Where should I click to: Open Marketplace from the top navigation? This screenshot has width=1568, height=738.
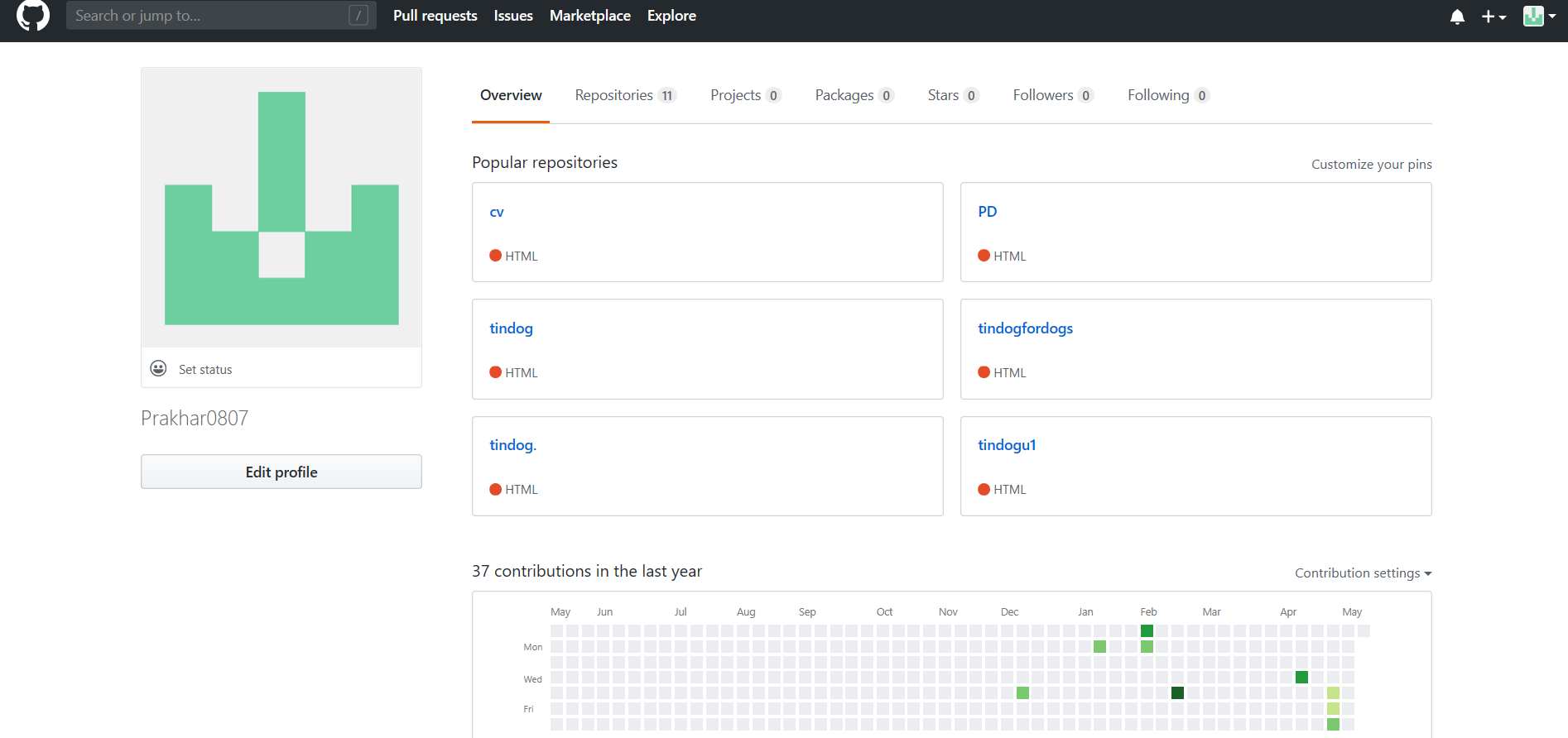[589, 16]
